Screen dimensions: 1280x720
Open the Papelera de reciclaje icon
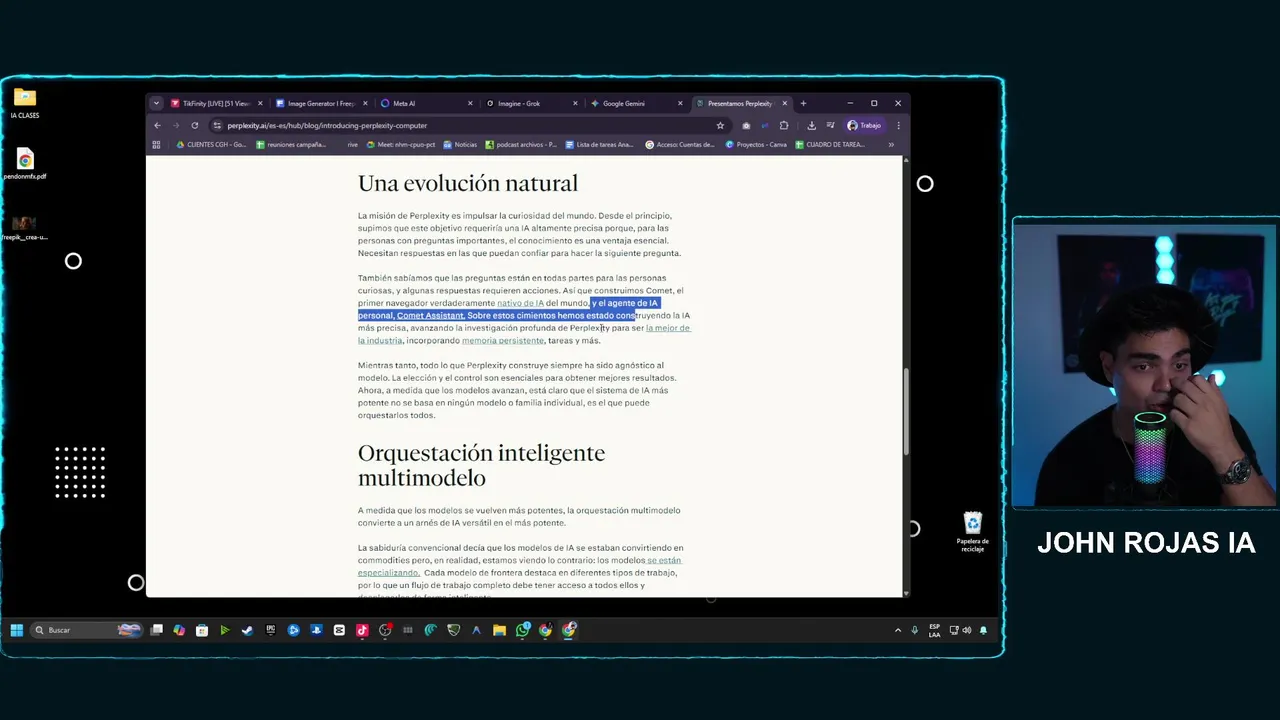pyautogui.click(x=973, y=531)
